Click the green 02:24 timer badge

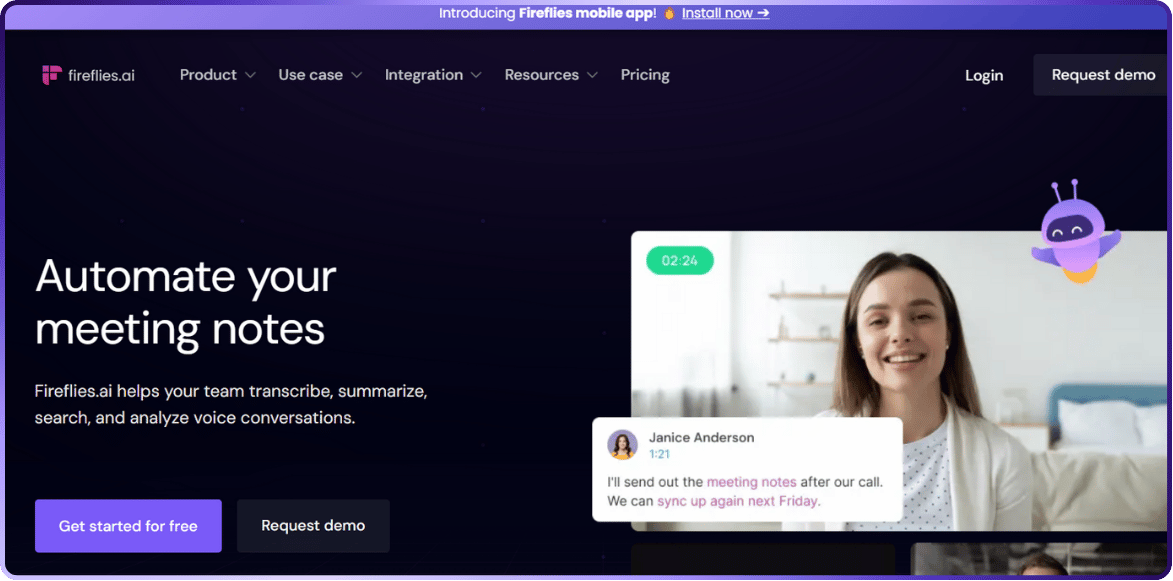tap(680, 260)
